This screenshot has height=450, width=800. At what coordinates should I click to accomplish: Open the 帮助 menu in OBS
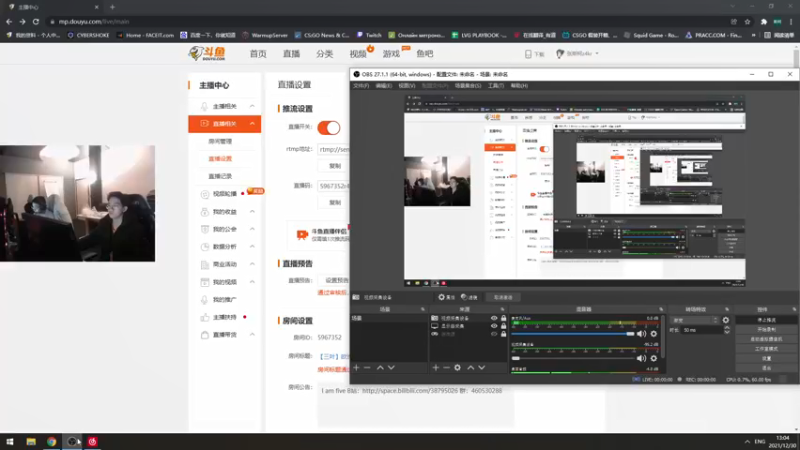[519, 86]
